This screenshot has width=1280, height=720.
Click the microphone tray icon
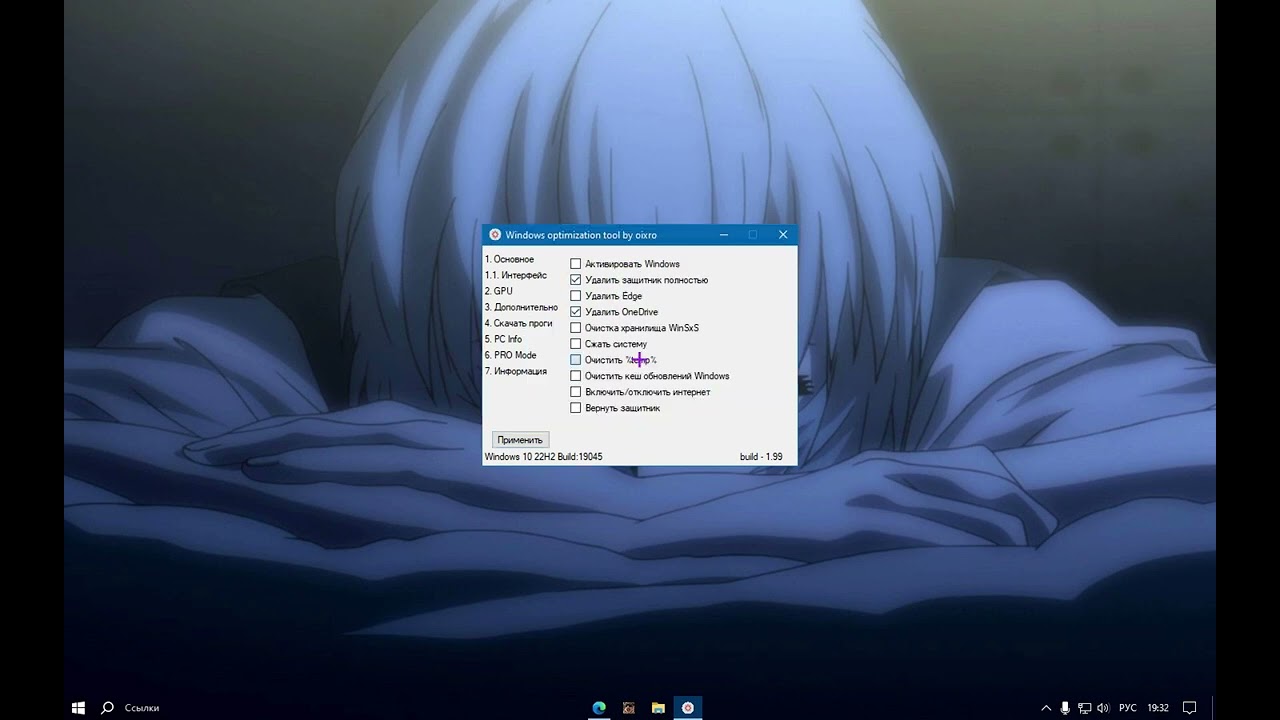tap(1066, 708)
